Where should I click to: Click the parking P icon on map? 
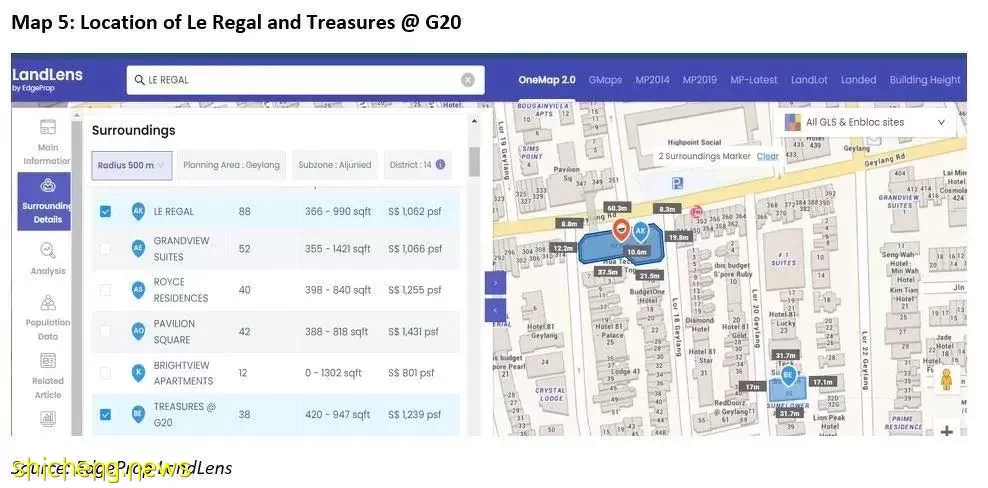tap(677, 184)
